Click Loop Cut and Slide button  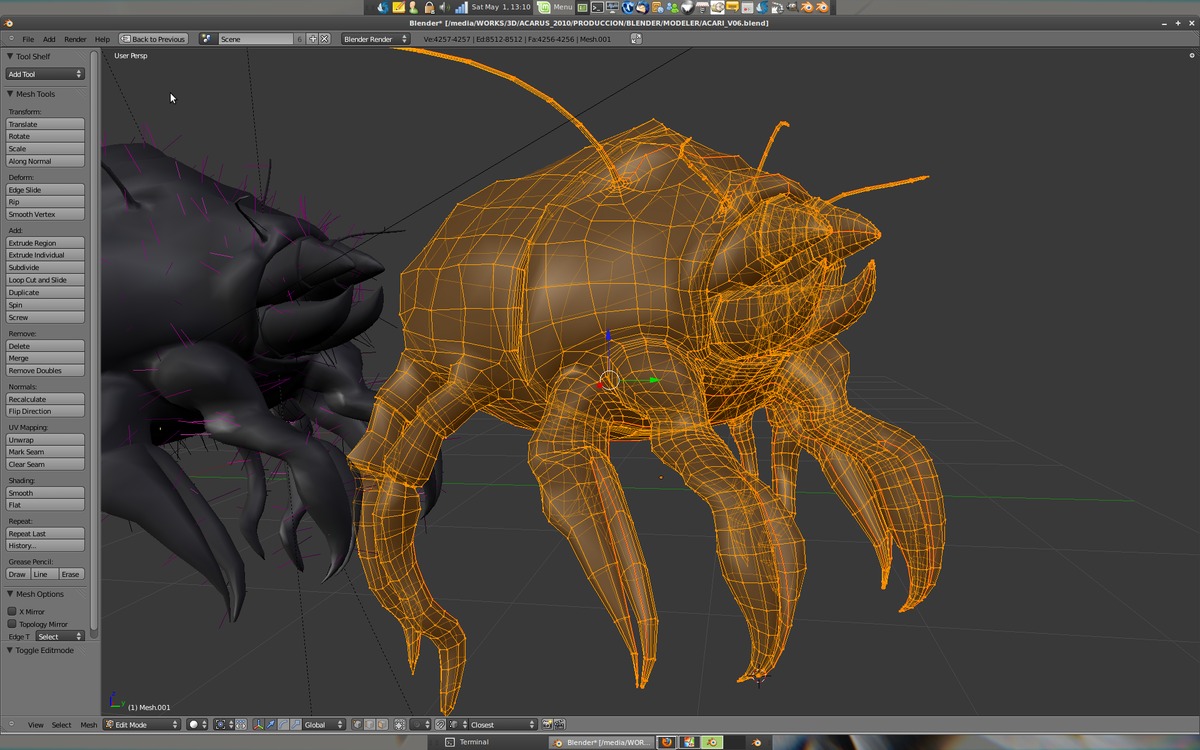pyautogui.click(x=45, y=280)
